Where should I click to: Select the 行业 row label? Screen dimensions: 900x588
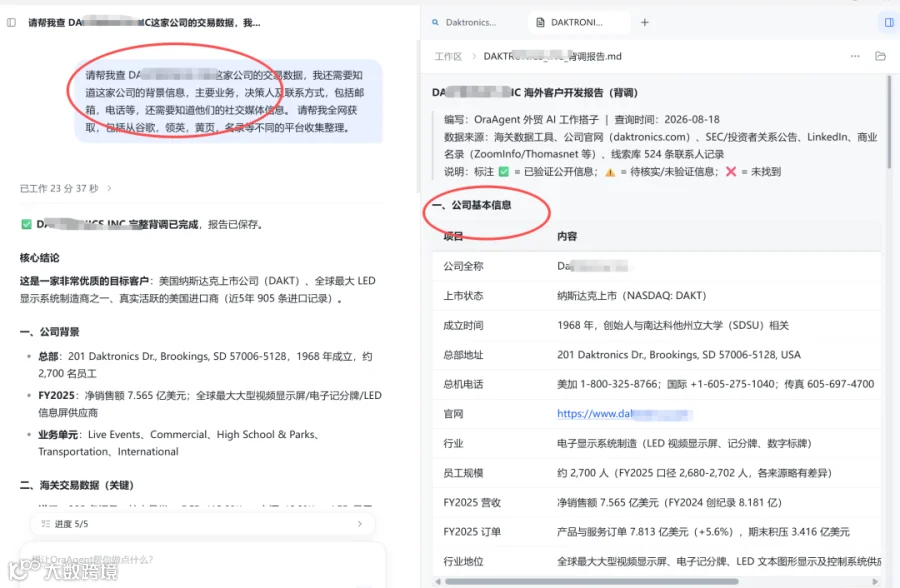(x=453, y=443)
